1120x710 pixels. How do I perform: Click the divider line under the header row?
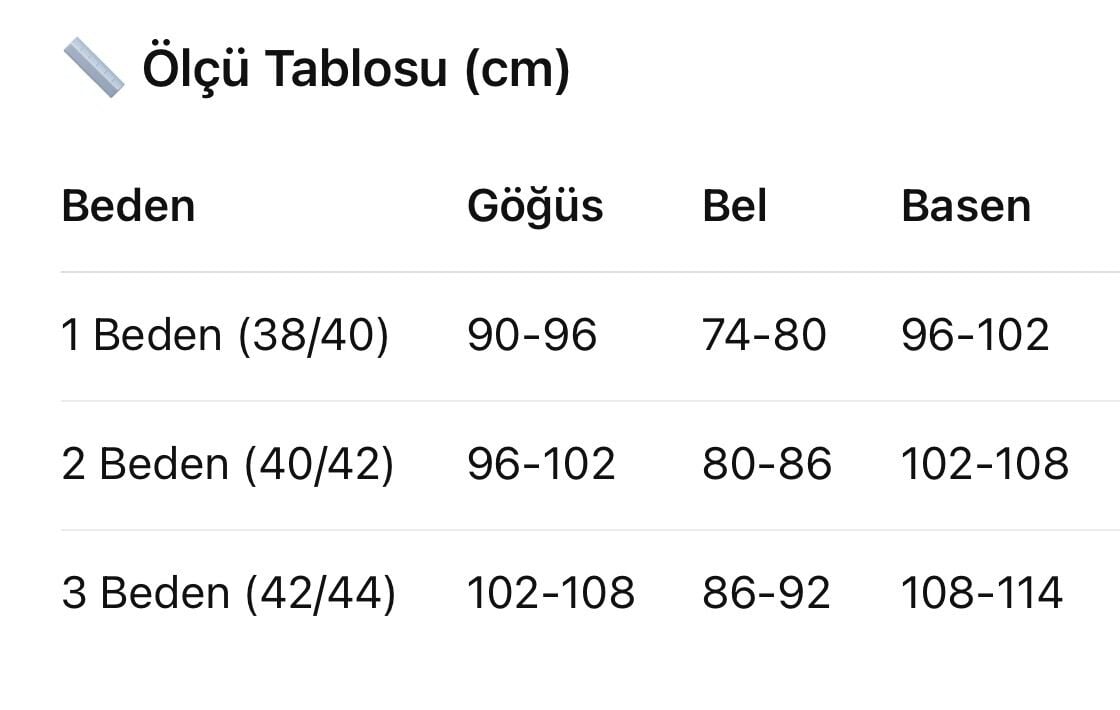click(x=590, y=272)
